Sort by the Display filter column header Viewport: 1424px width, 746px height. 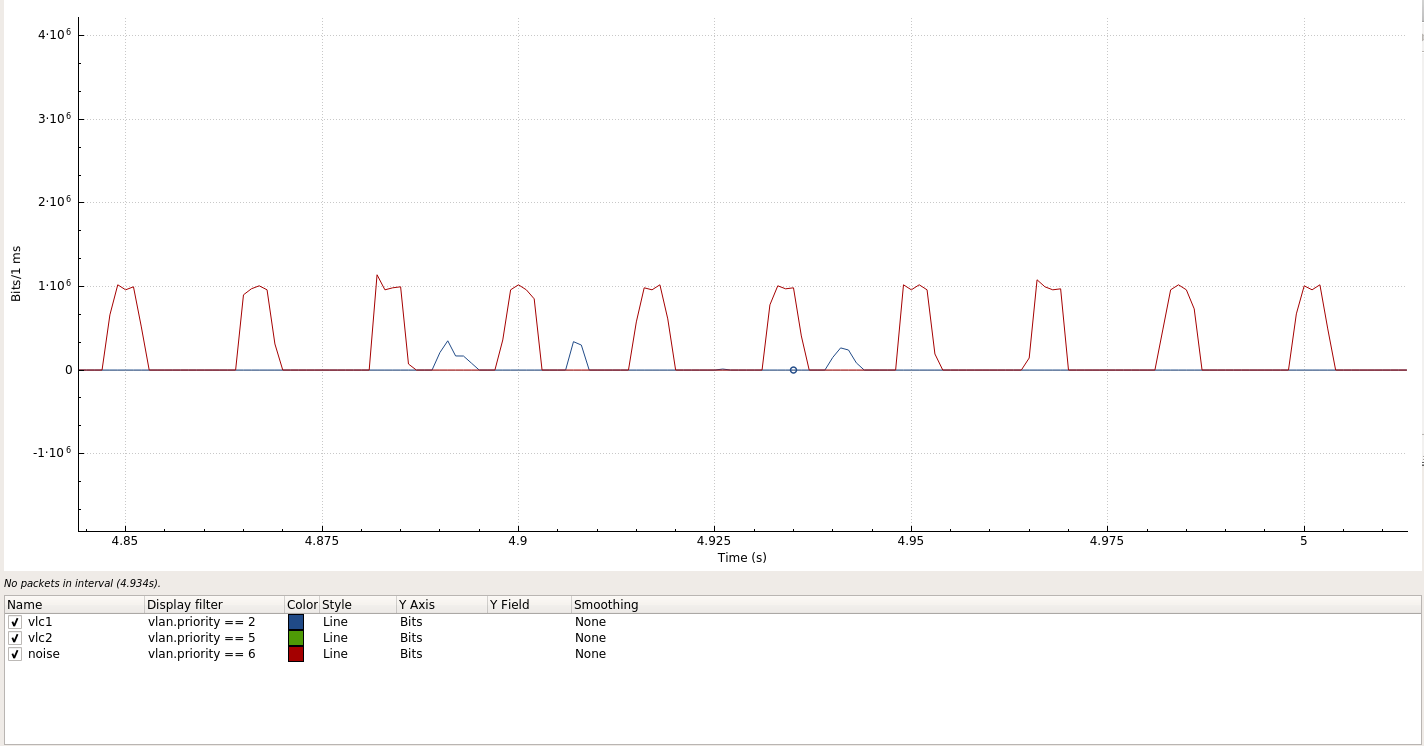(214, 605)
